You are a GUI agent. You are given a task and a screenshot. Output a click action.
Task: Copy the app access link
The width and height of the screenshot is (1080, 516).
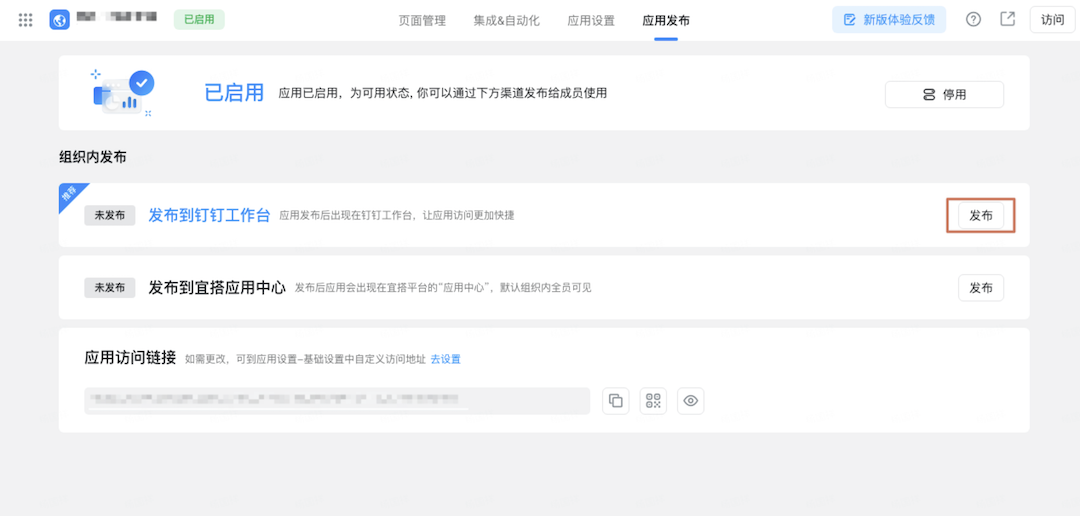[616, 401]
